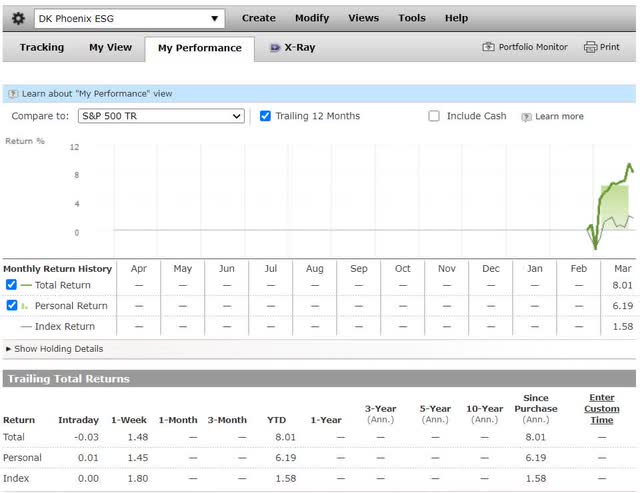The image size is (640, 493).
Task: Open the DK Phoenix ESG portfolio dropdown
Action: pyautogui.click(x=129, y=18)
